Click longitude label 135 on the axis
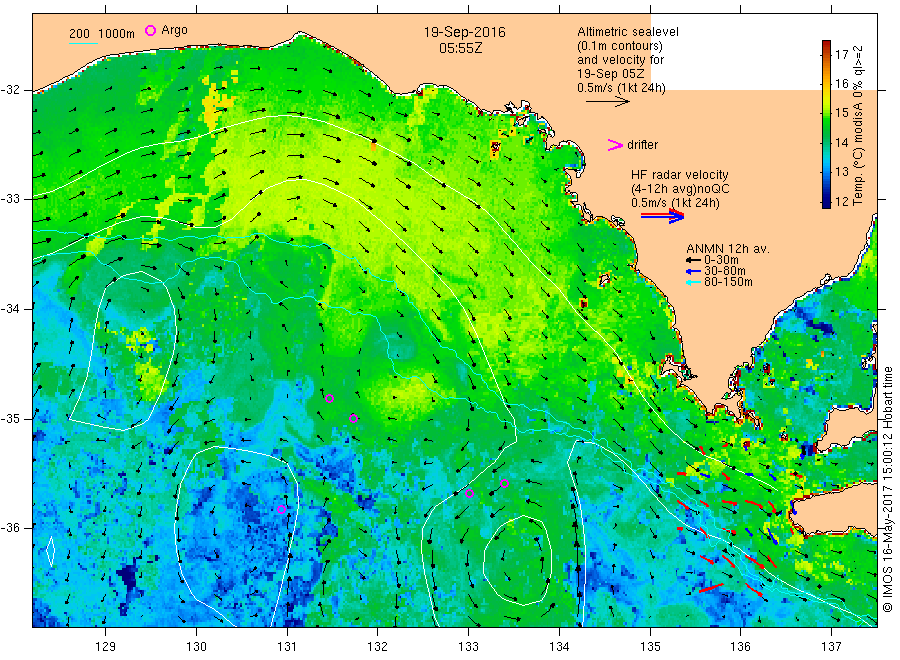Screen dimensions: 900x660 (650, 647)
